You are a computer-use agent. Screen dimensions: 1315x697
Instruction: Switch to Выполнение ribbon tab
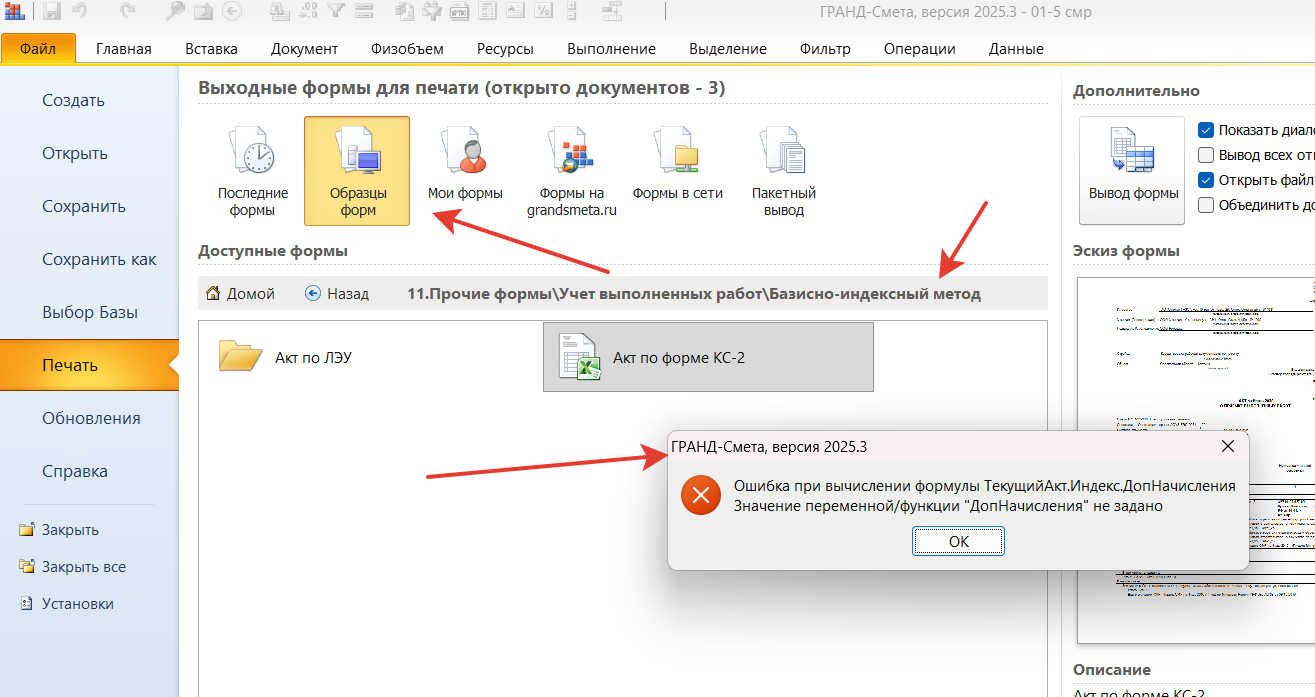pyautogui.click(x=611, y=48)
